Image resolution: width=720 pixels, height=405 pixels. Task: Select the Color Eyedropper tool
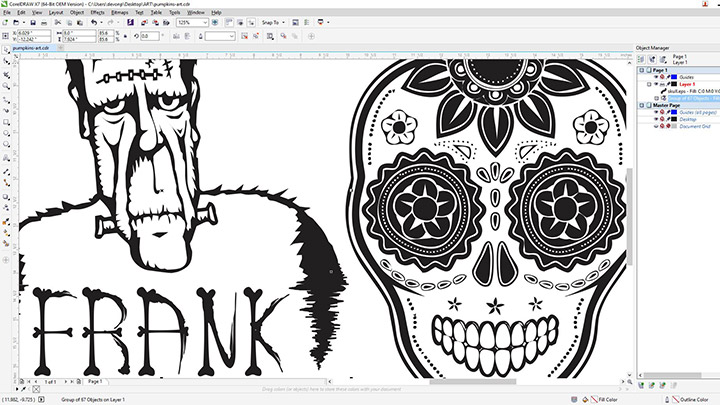[x=6, y=222]
